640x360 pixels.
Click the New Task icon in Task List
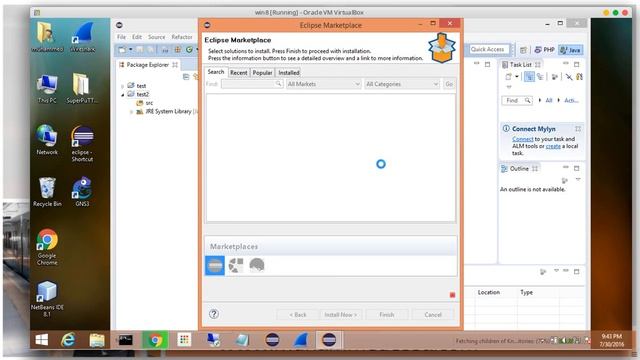509,77
